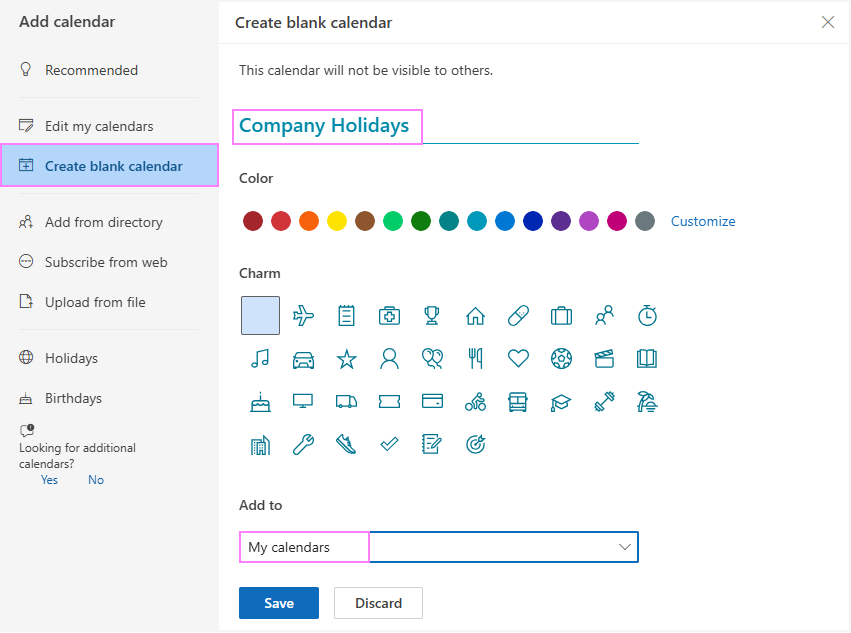Viewport: 851px width, 633px height.
Task: Pick the credit card charm
Action: (x=432, y=401)
